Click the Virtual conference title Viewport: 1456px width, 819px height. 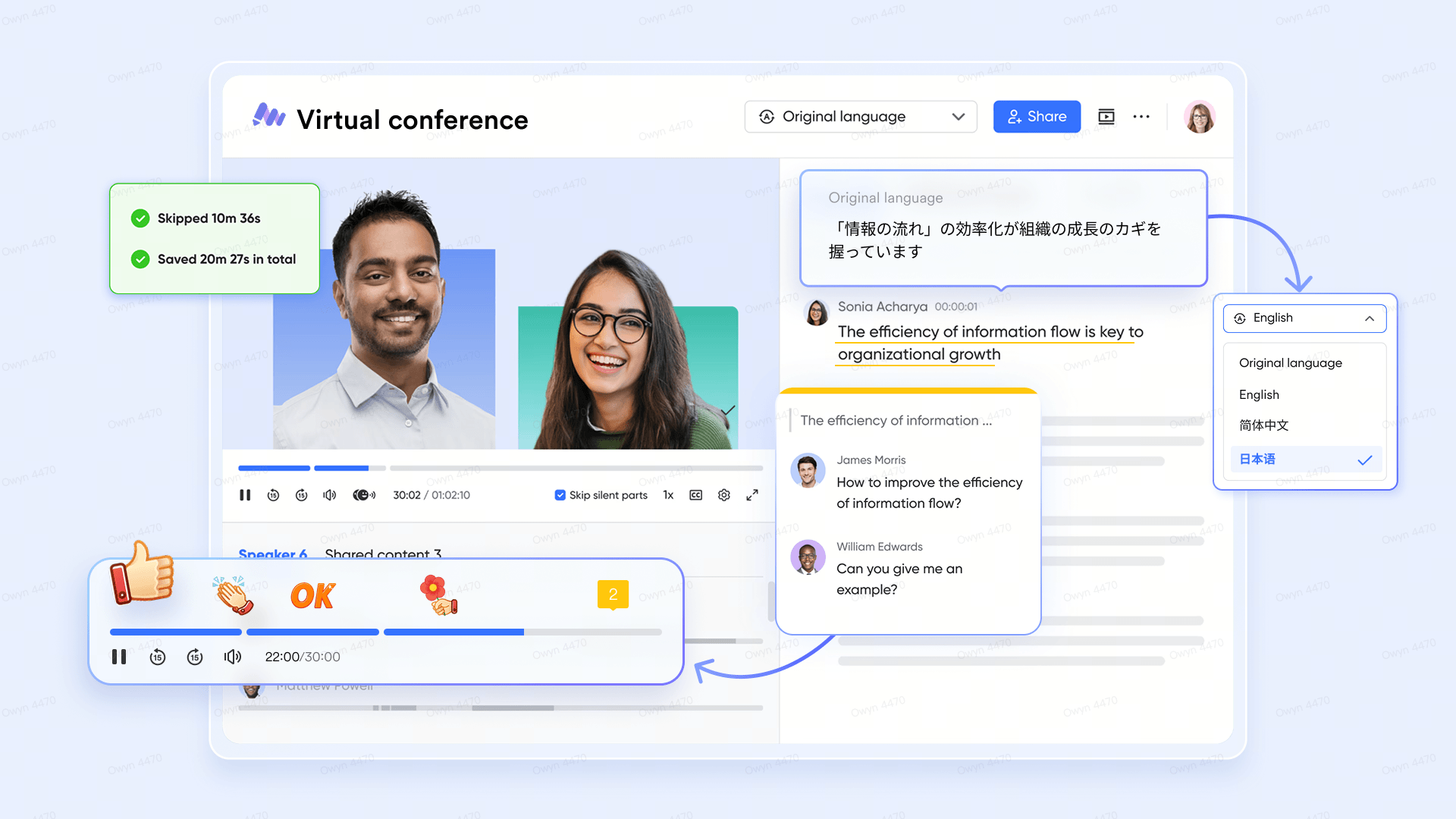413,120
